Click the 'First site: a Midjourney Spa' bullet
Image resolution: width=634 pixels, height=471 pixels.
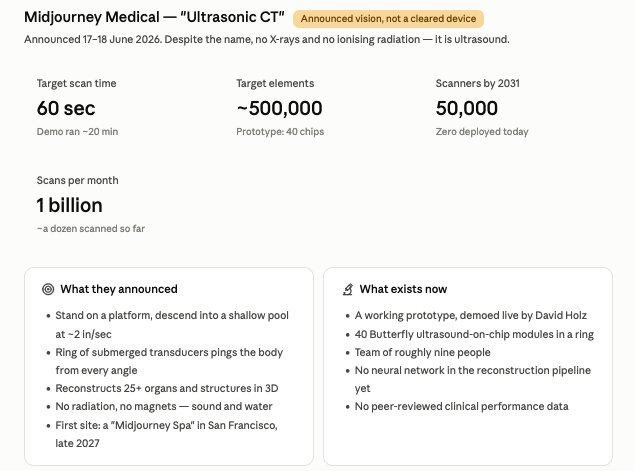167,434
